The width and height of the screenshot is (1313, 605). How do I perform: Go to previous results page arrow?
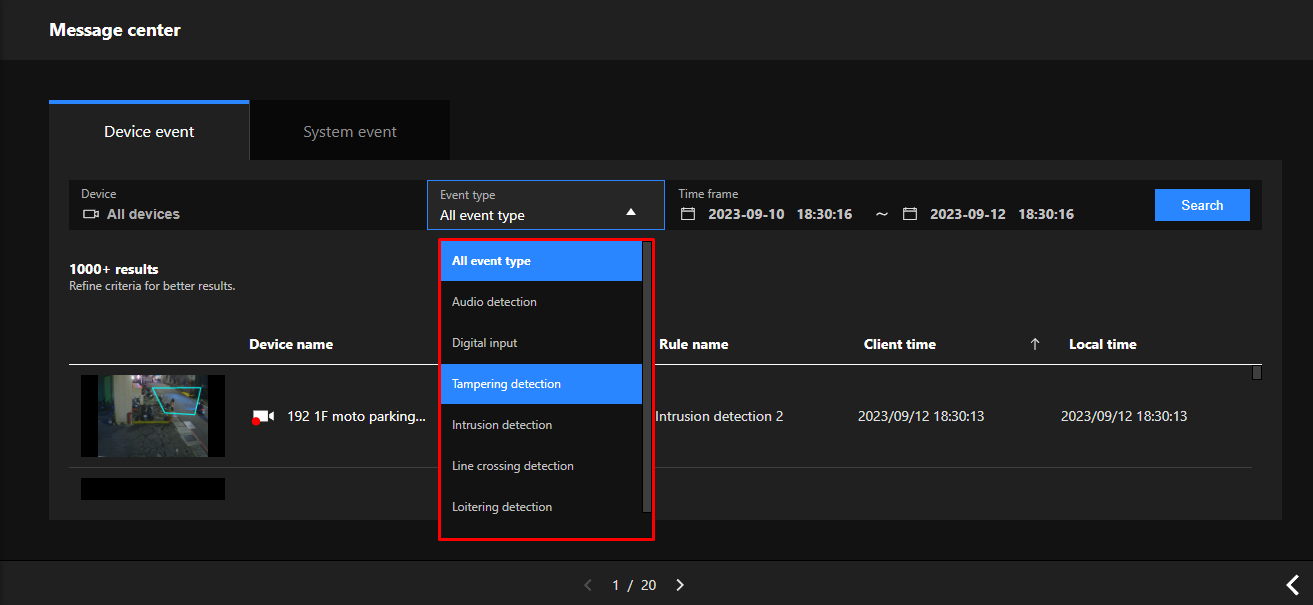click(x=588, y=585)
